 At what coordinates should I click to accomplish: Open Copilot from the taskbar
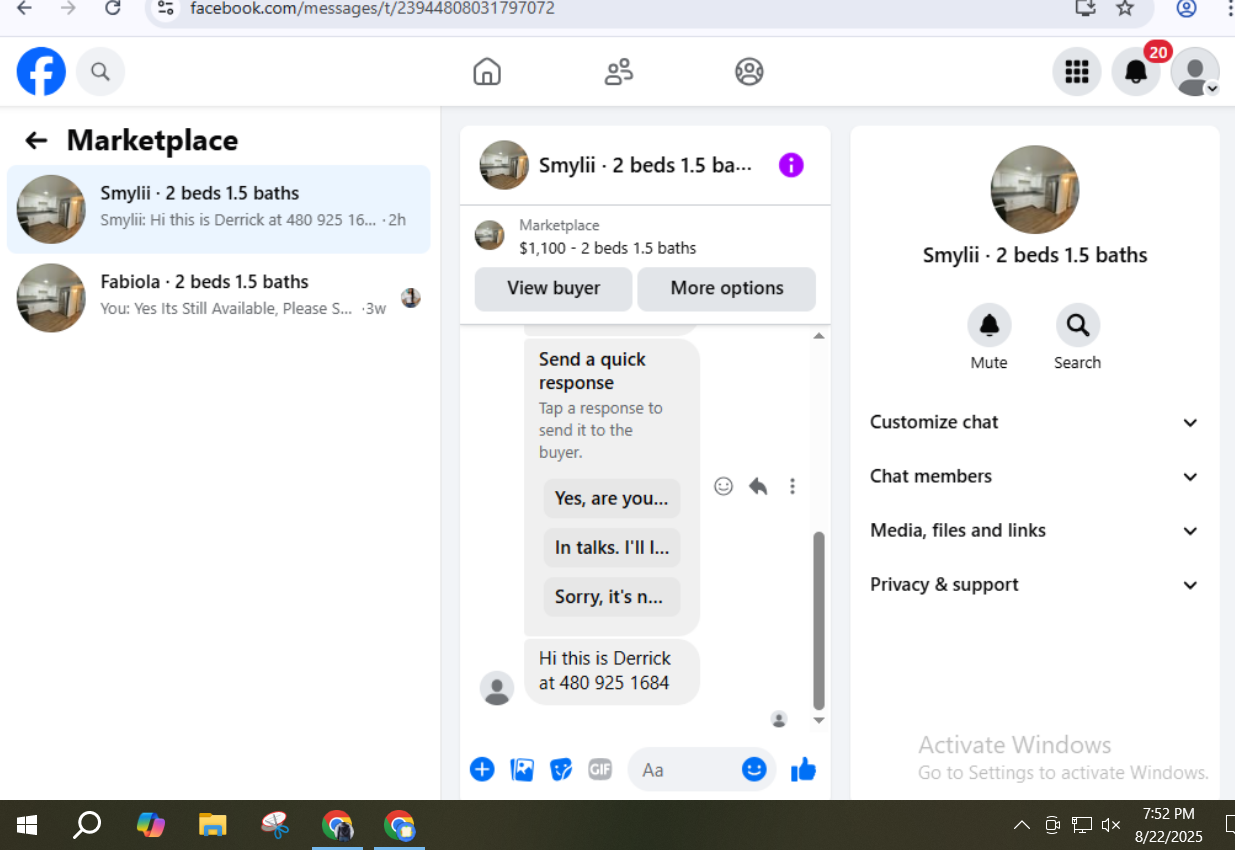(151, 825)
